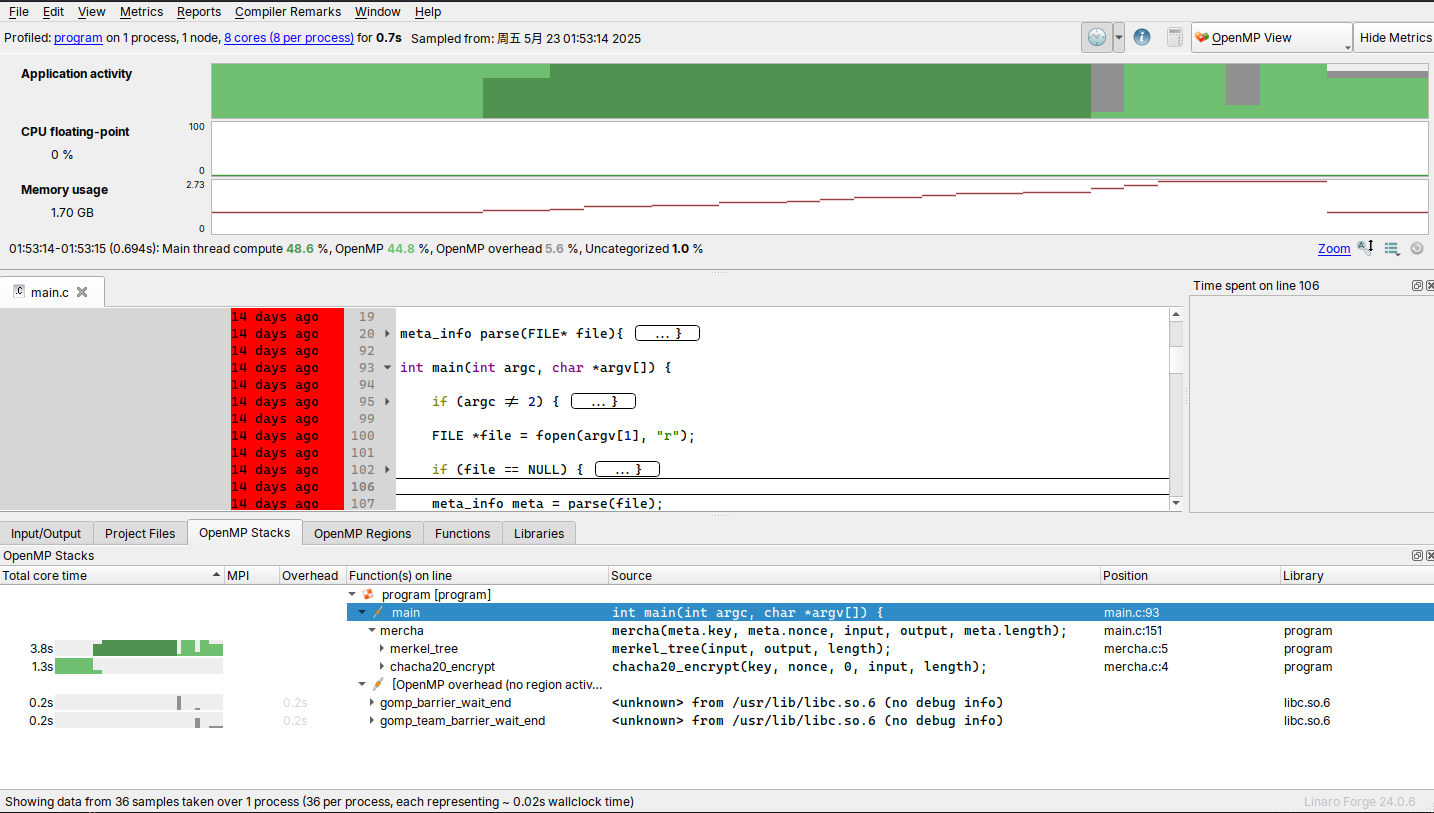The height and width of the screenshot is (813, 1434).
Task: Close the main.c file tab
Action: [x=82, y=292]
